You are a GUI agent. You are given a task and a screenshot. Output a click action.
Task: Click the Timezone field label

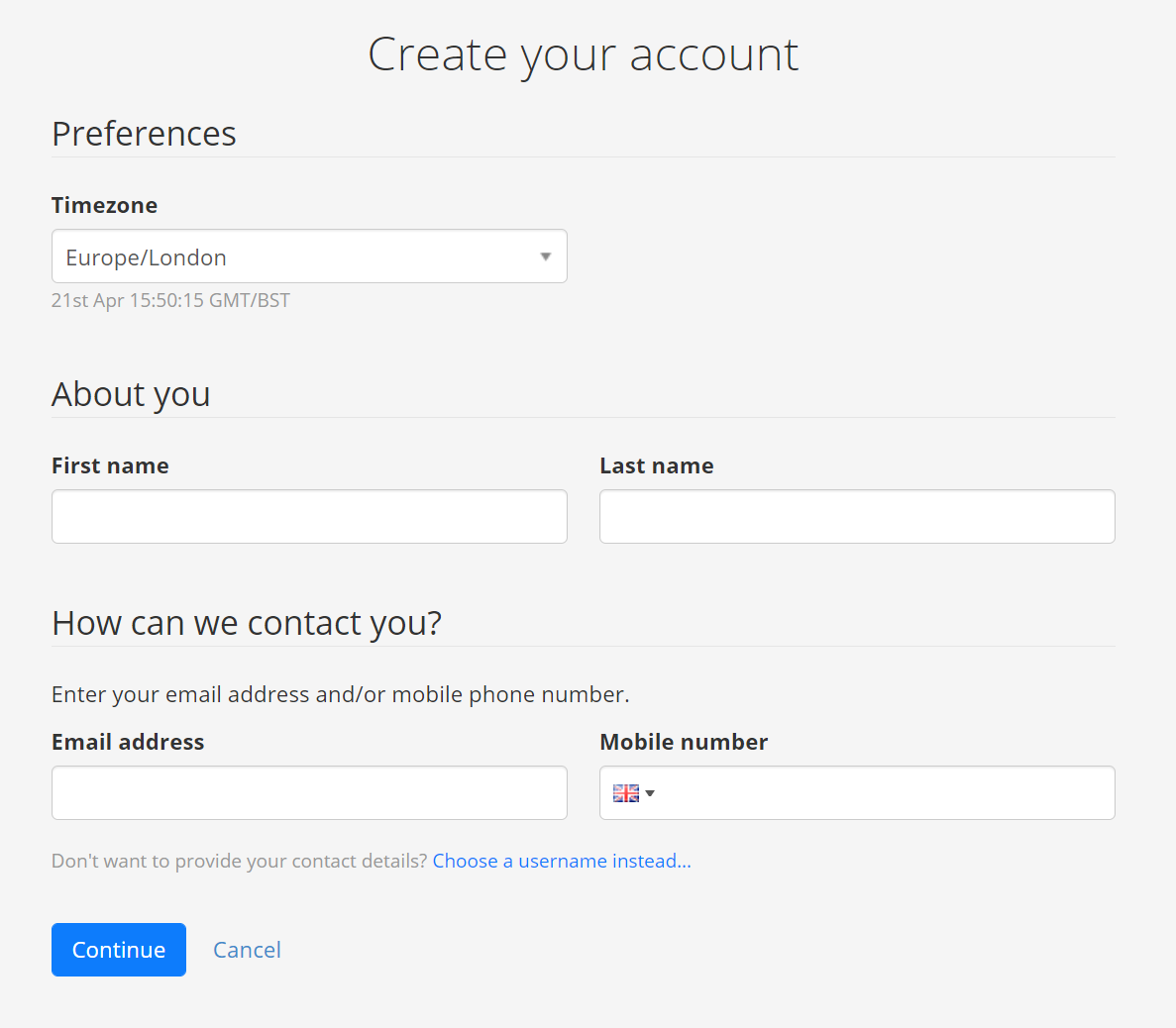[x=104, y=205]
